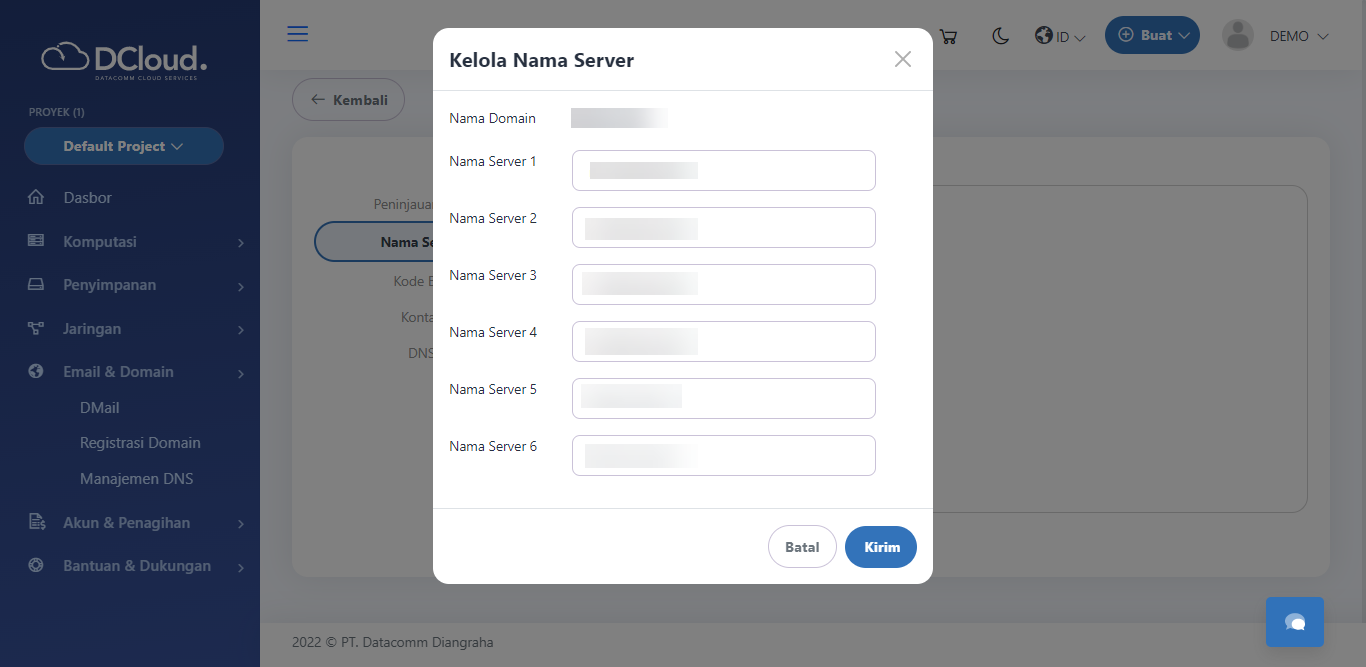1366x667 pixels.
Task: Open the Buat create dropdown
Action: (1152, 34)
